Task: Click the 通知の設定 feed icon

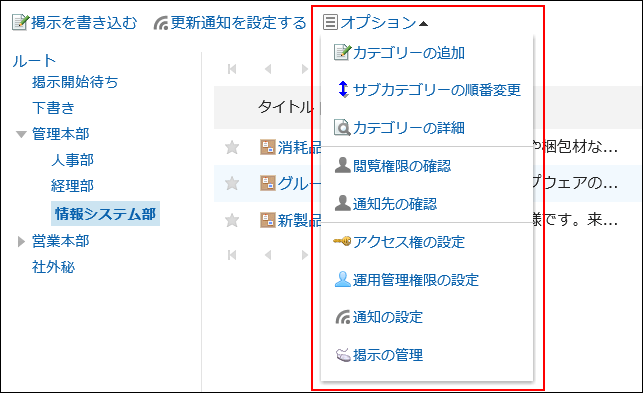Action: (x=343, y=317)
